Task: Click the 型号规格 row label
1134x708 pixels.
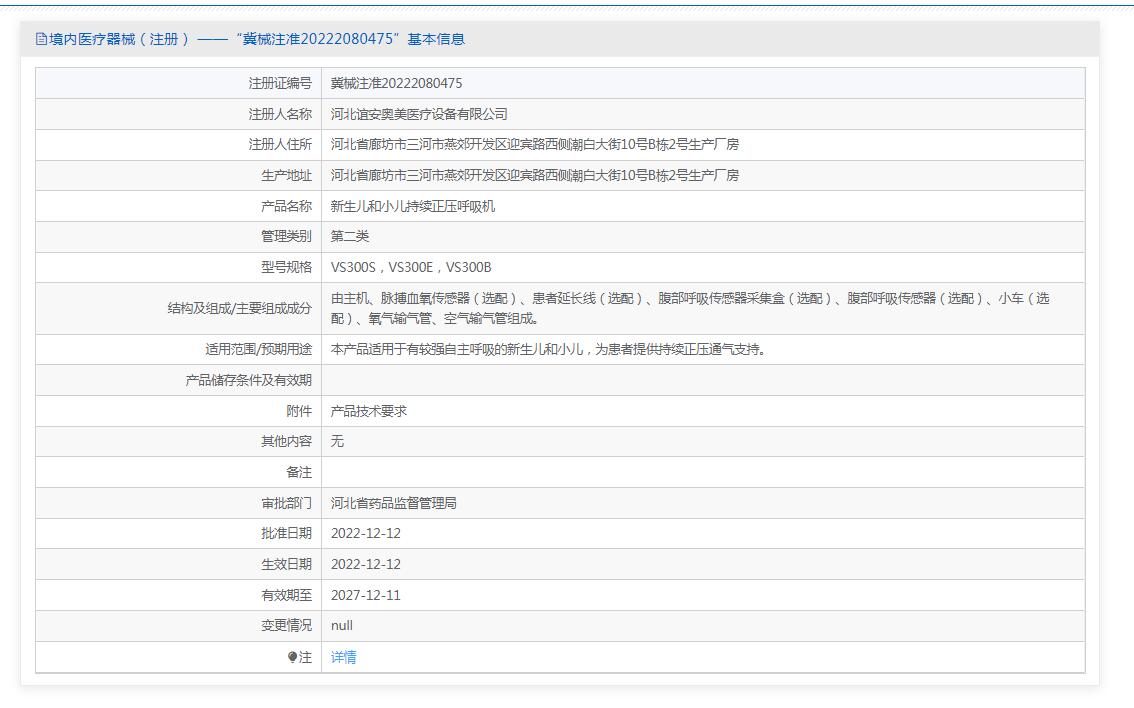Action: 286,268
